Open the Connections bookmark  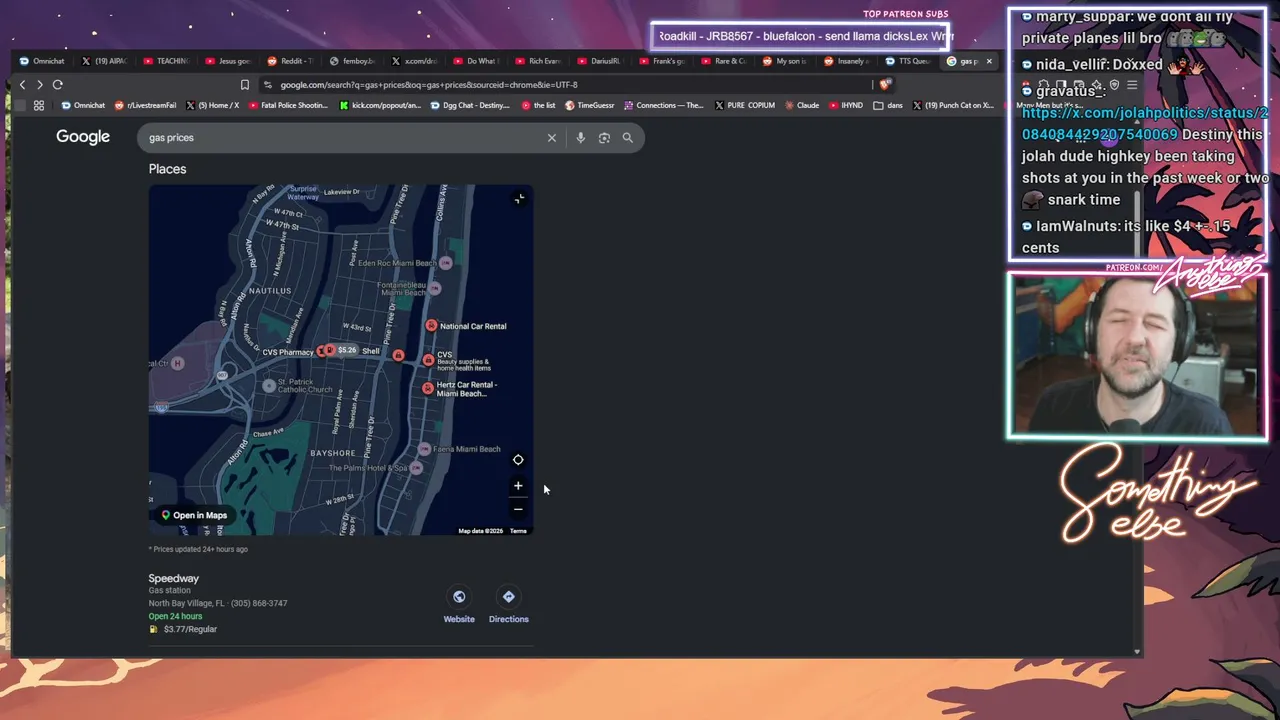coord(663,105)
